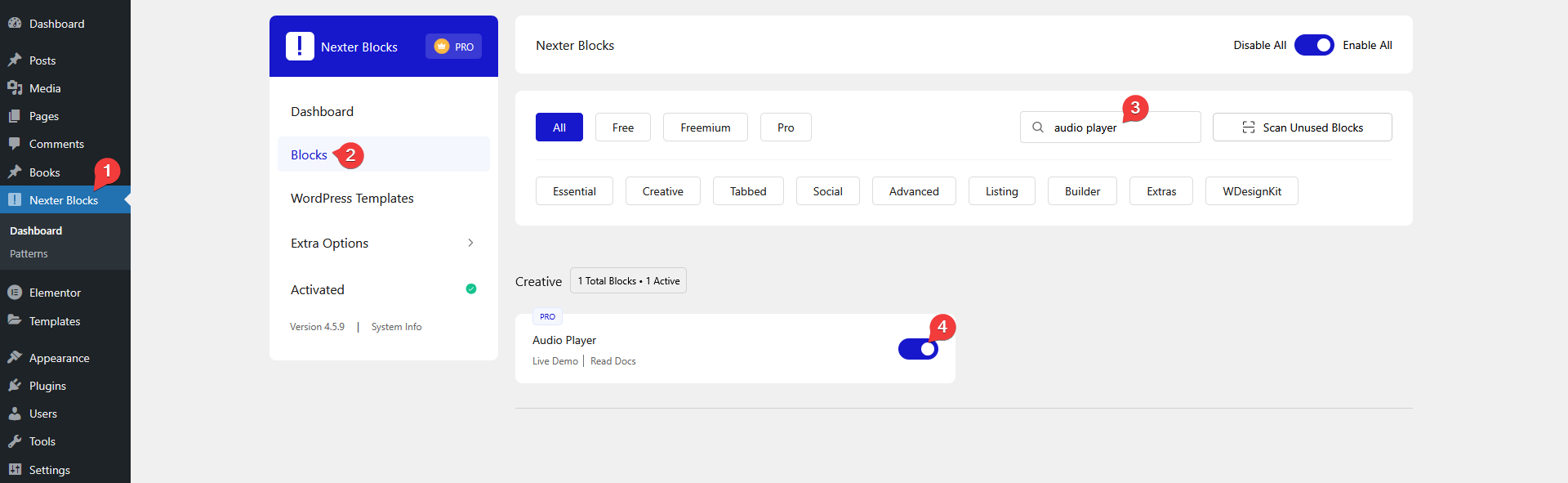The height and width of the screenshot is (483, 1568).
Task: Click the block search input field
Action: [x=1111, y=127]
